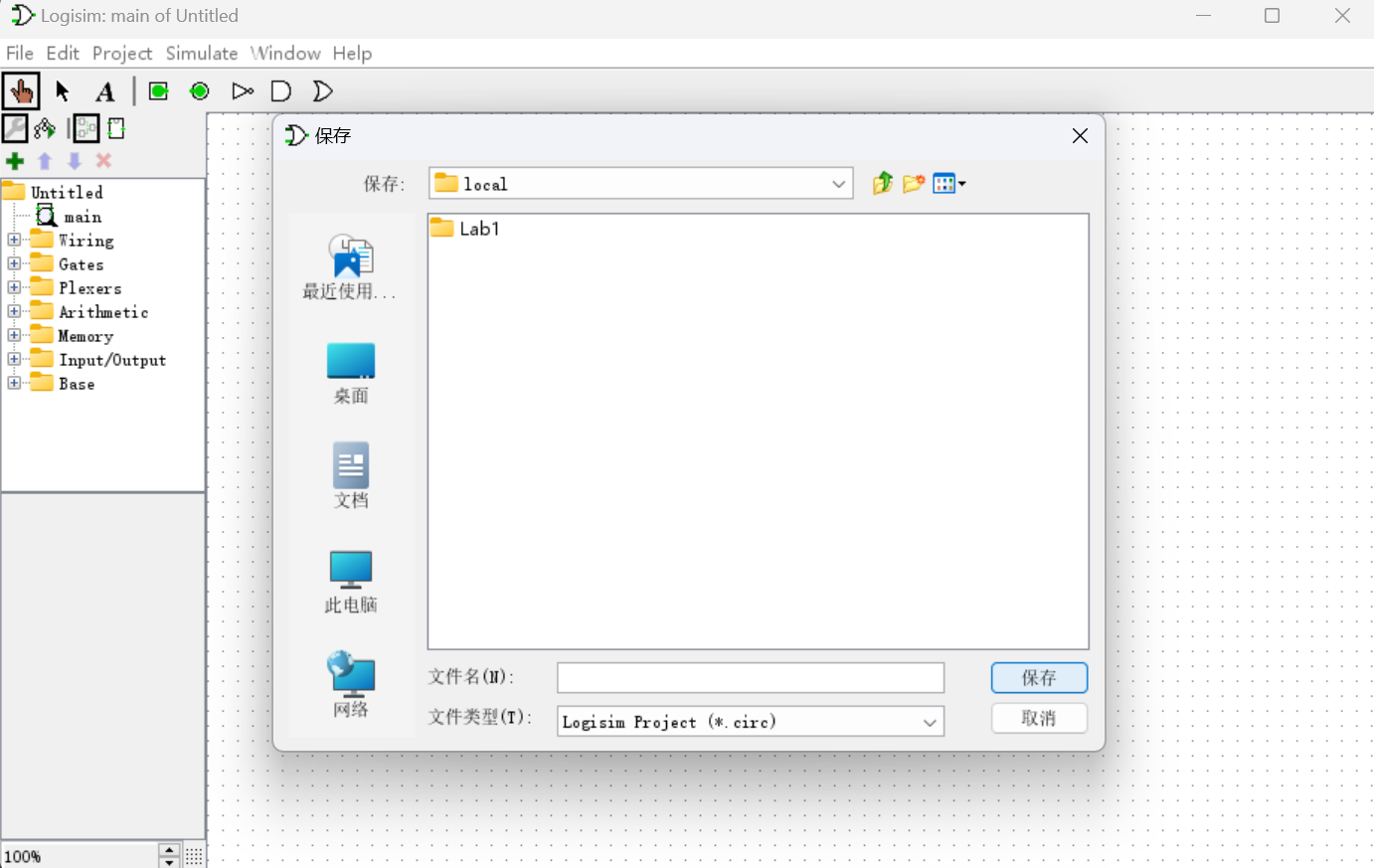1374x868 pixels.
Task: Select the Poke tool hand icon
Action: (x=20, y=91)
